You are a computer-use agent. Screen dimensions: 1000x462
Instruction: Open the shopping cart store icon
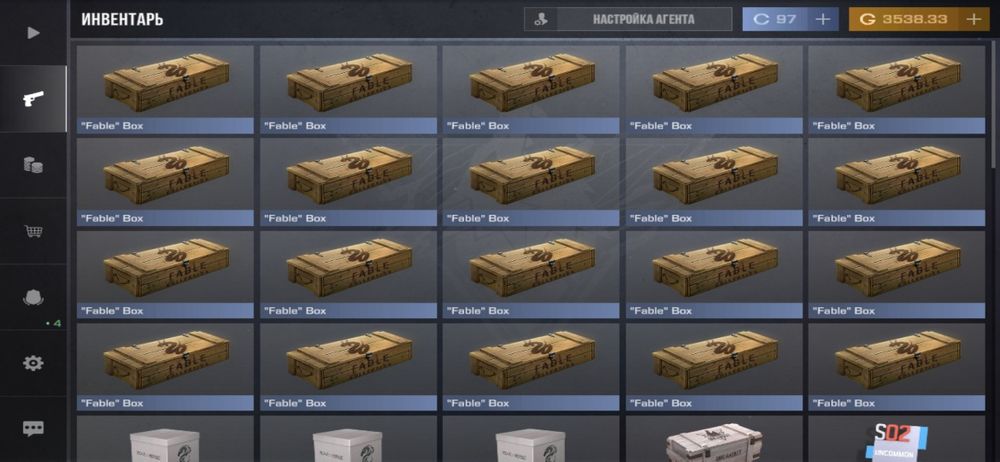coord(33,231)
